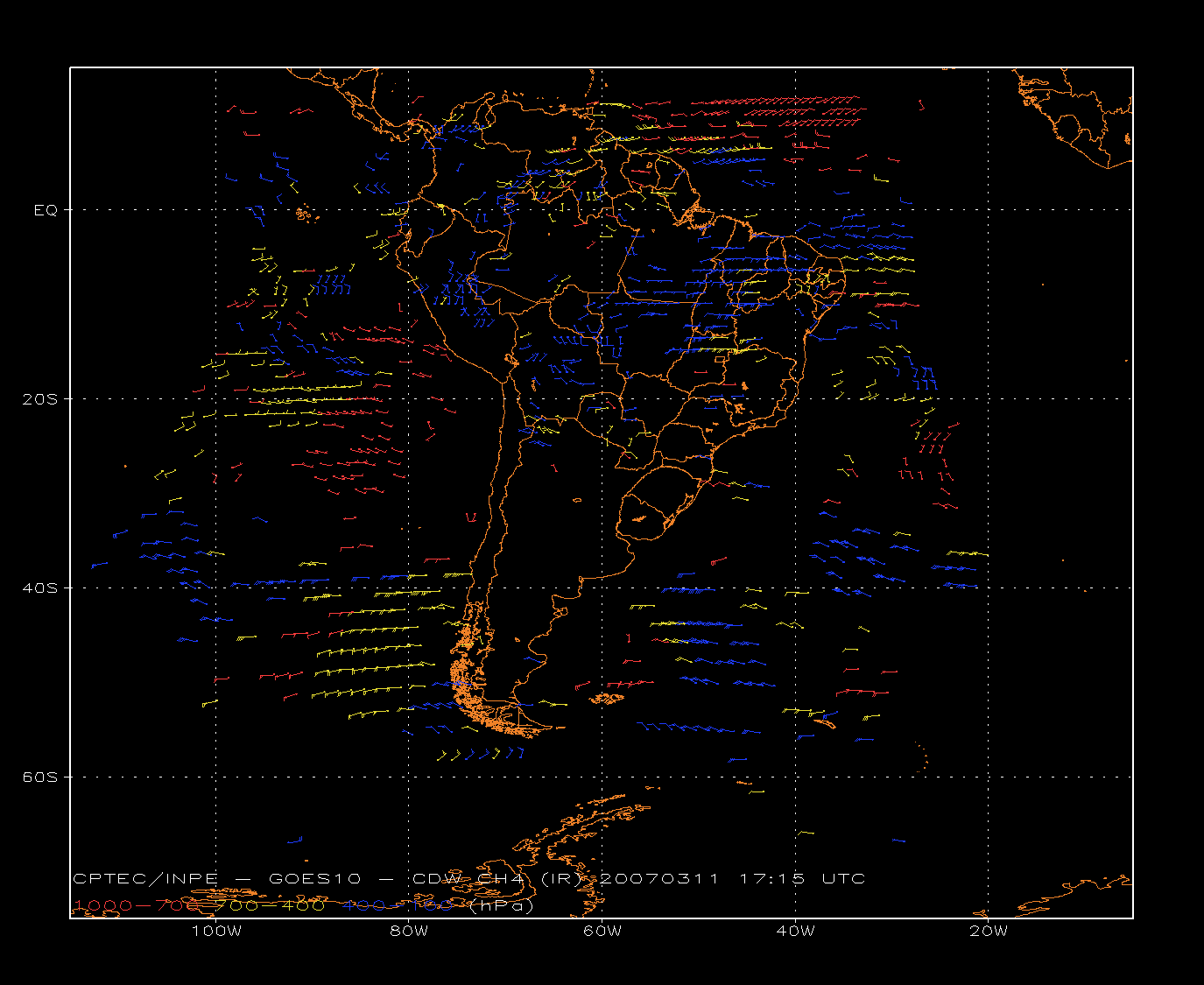Click the '20070311' date text
The height and width of the screenshot is (985, 1204).
pyautogui.click(x=660, y=878)
